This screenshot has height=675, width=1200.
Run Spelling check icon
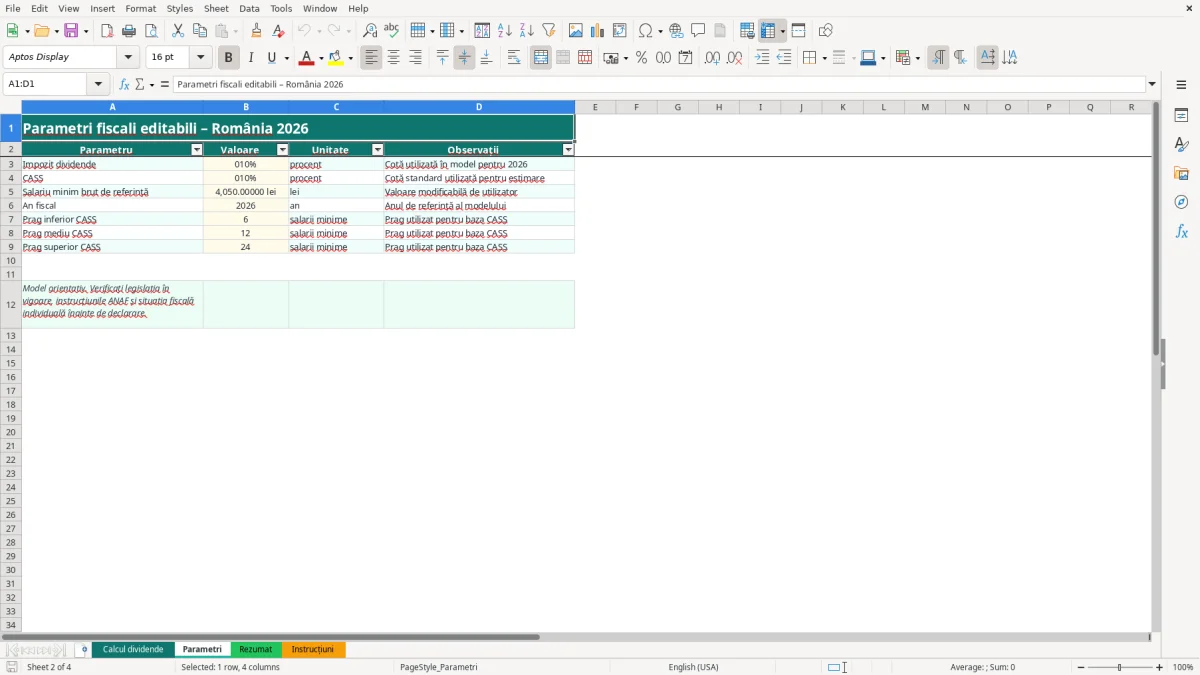(x=392, y=31)
